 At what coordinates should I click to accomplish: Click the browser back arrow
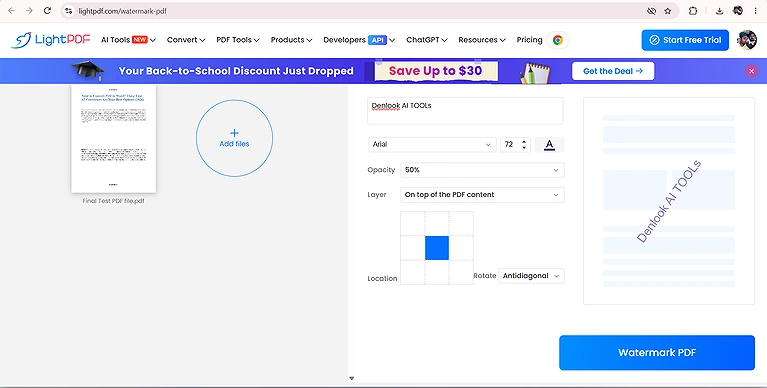tap(12, 10)
